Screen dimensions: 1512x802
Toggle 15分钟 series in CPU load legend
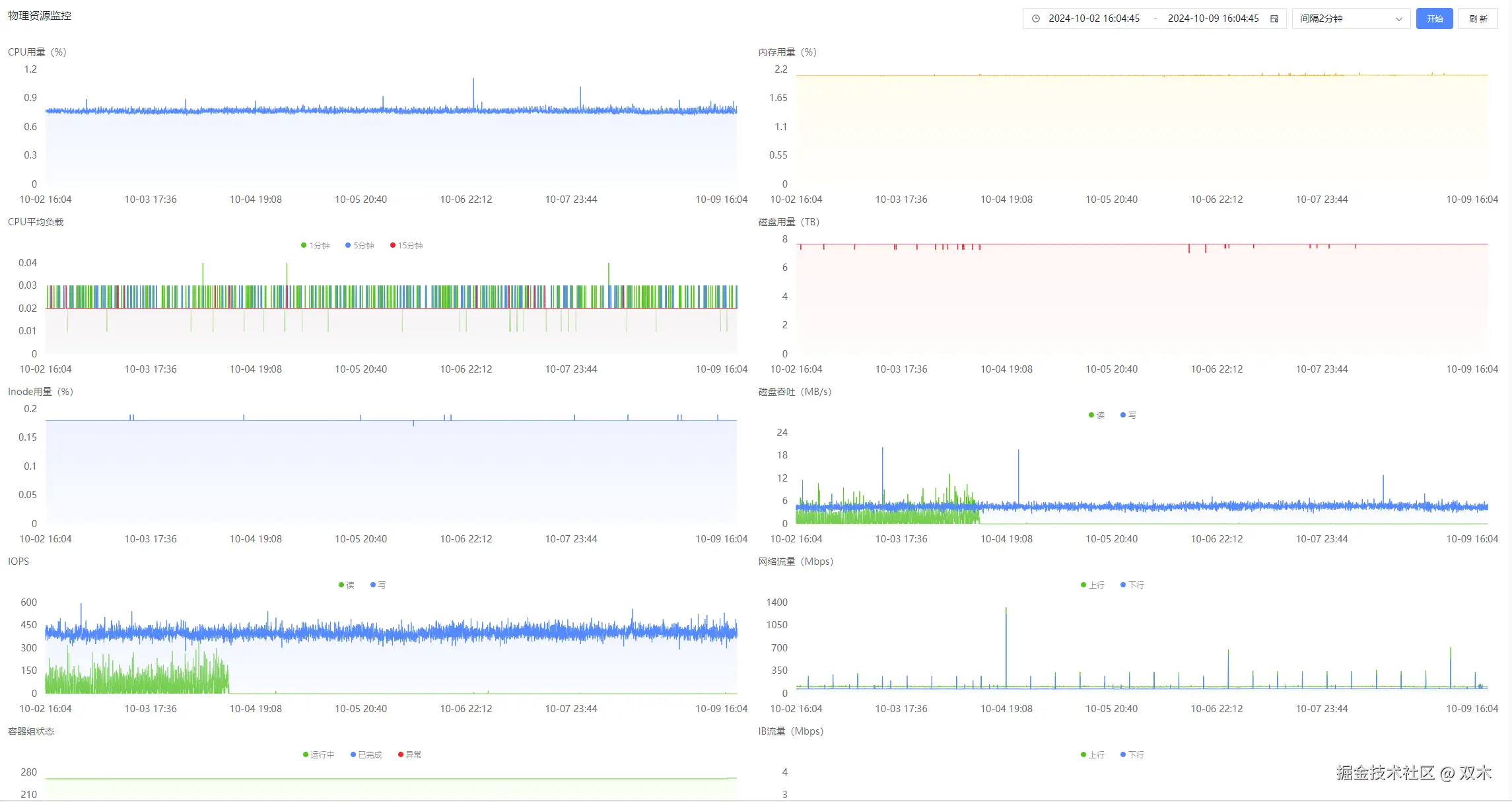click(407, 246)
